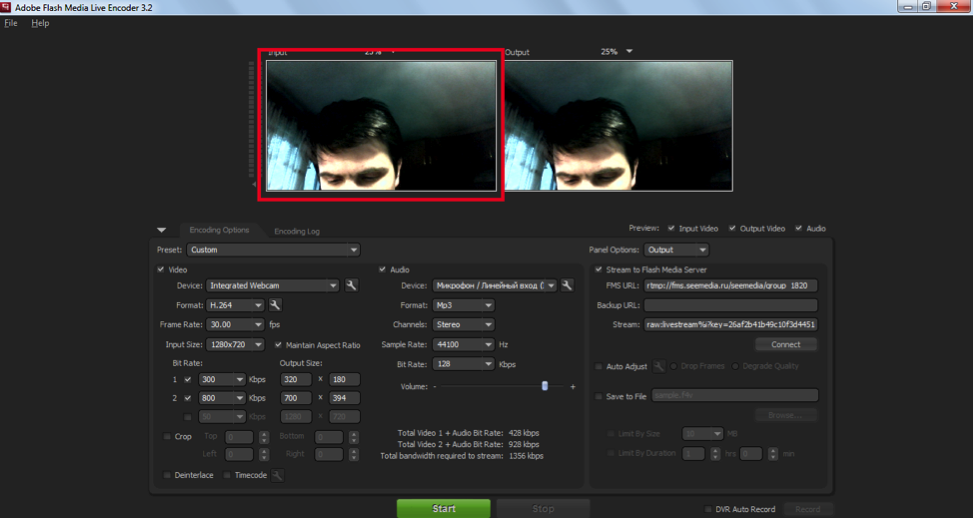Open H.264 format settings wrench
This screenshot has width=974, height=519.
(275, 305)
